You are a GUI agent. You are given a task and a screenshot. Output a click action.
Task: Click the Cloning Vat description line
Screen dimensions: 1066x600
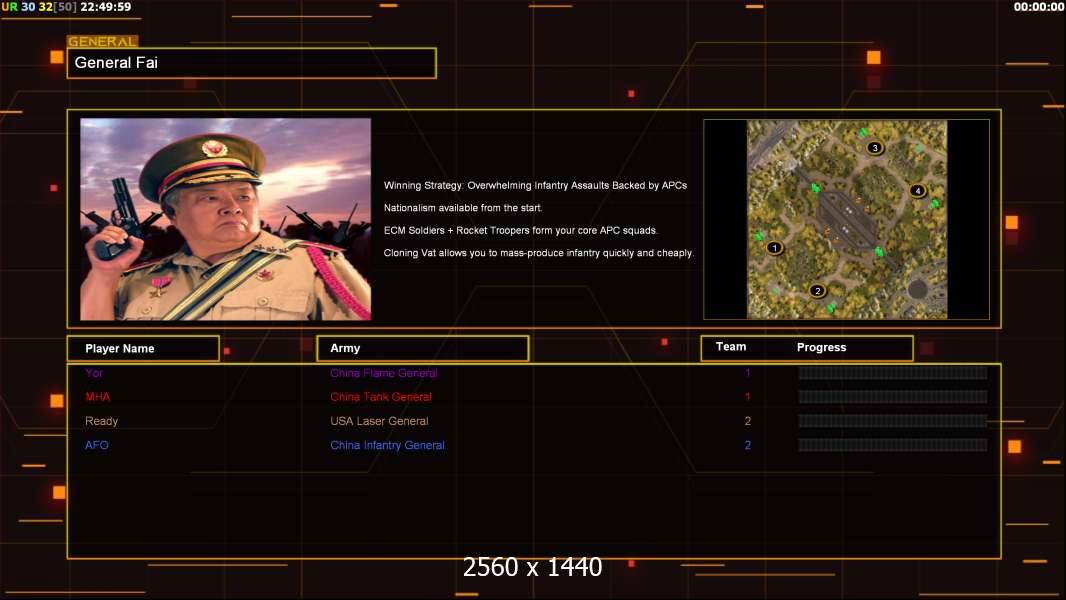click(x=538, y=253)
